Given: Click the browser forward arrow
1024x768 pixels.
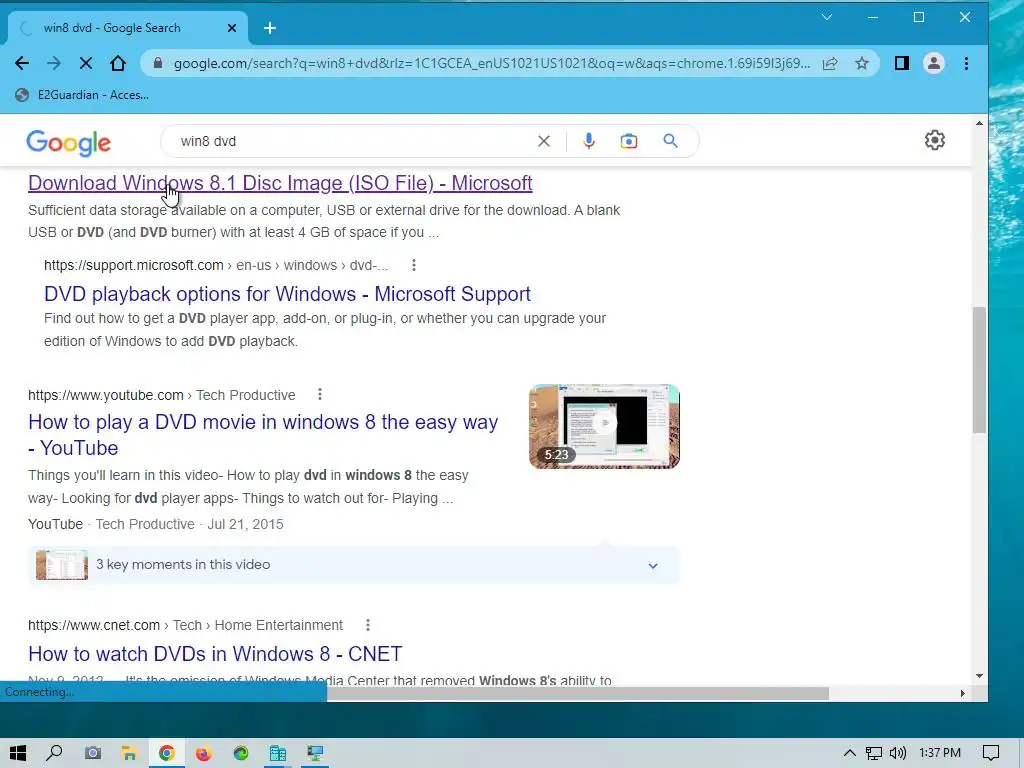Looking at the screenshot, I should (54, 63).
